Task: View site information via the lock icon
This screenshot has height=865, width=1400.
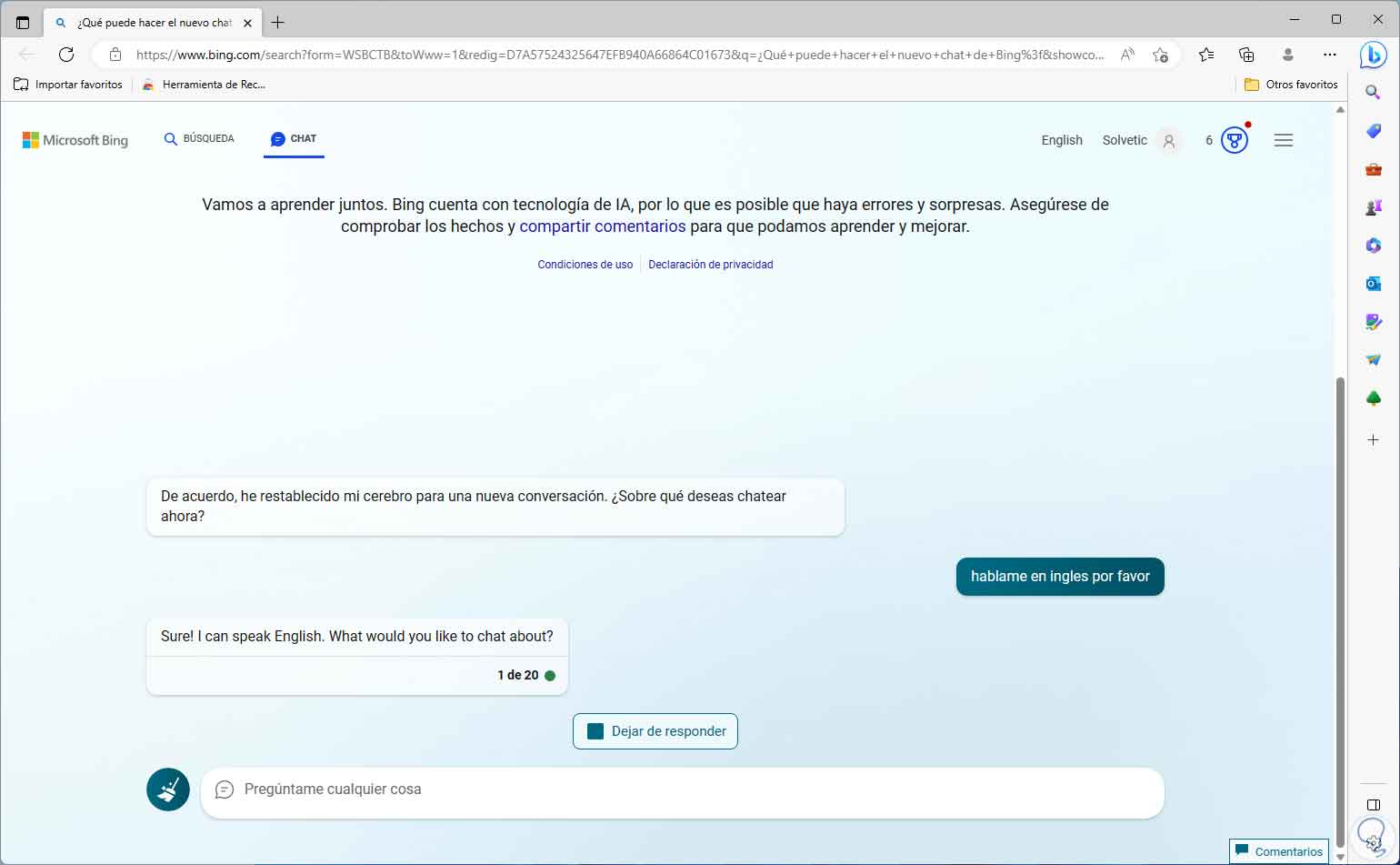Action: tap(115, 55)
